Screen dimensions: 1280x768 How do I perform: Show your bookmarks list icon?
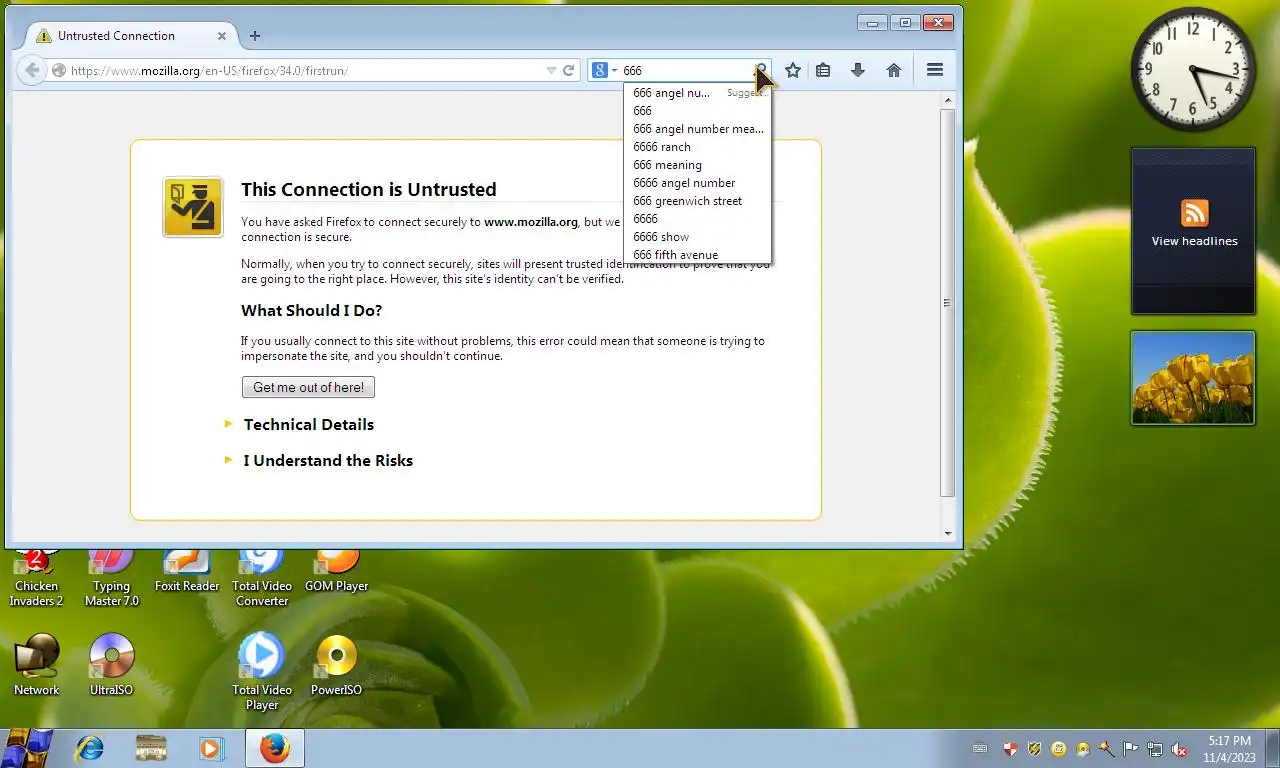pyautogui.click(x=823, y=70)
